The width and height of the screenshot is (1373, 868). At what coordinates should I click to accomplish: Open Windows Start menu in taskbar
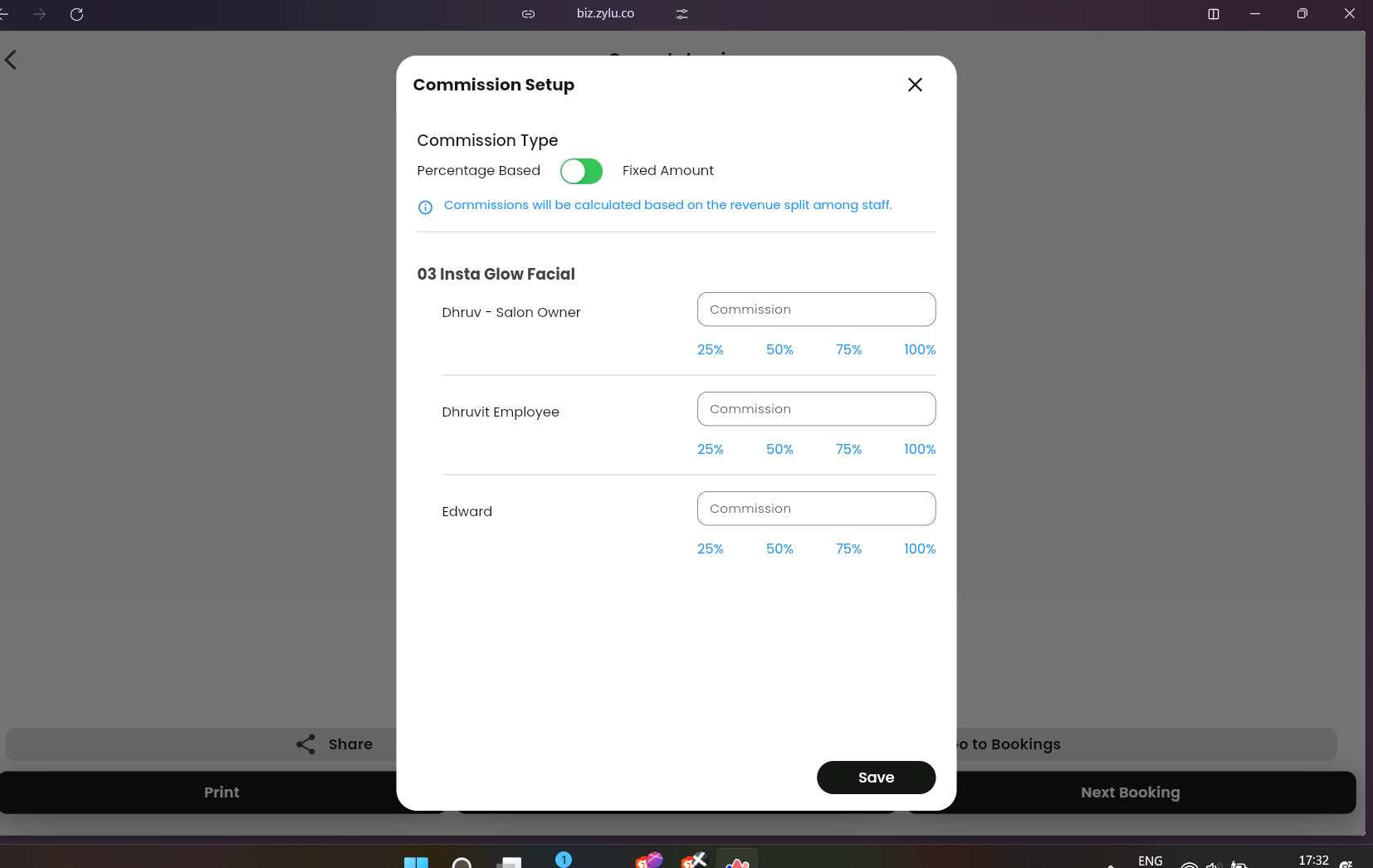click(x=416, y=862)
